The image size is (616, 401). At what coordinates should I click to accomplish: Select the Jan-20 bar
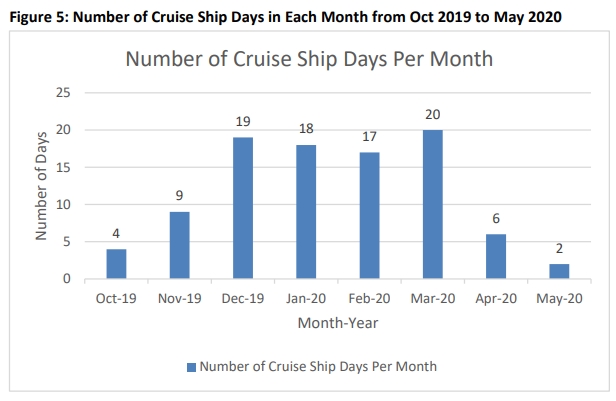[306, 212]
